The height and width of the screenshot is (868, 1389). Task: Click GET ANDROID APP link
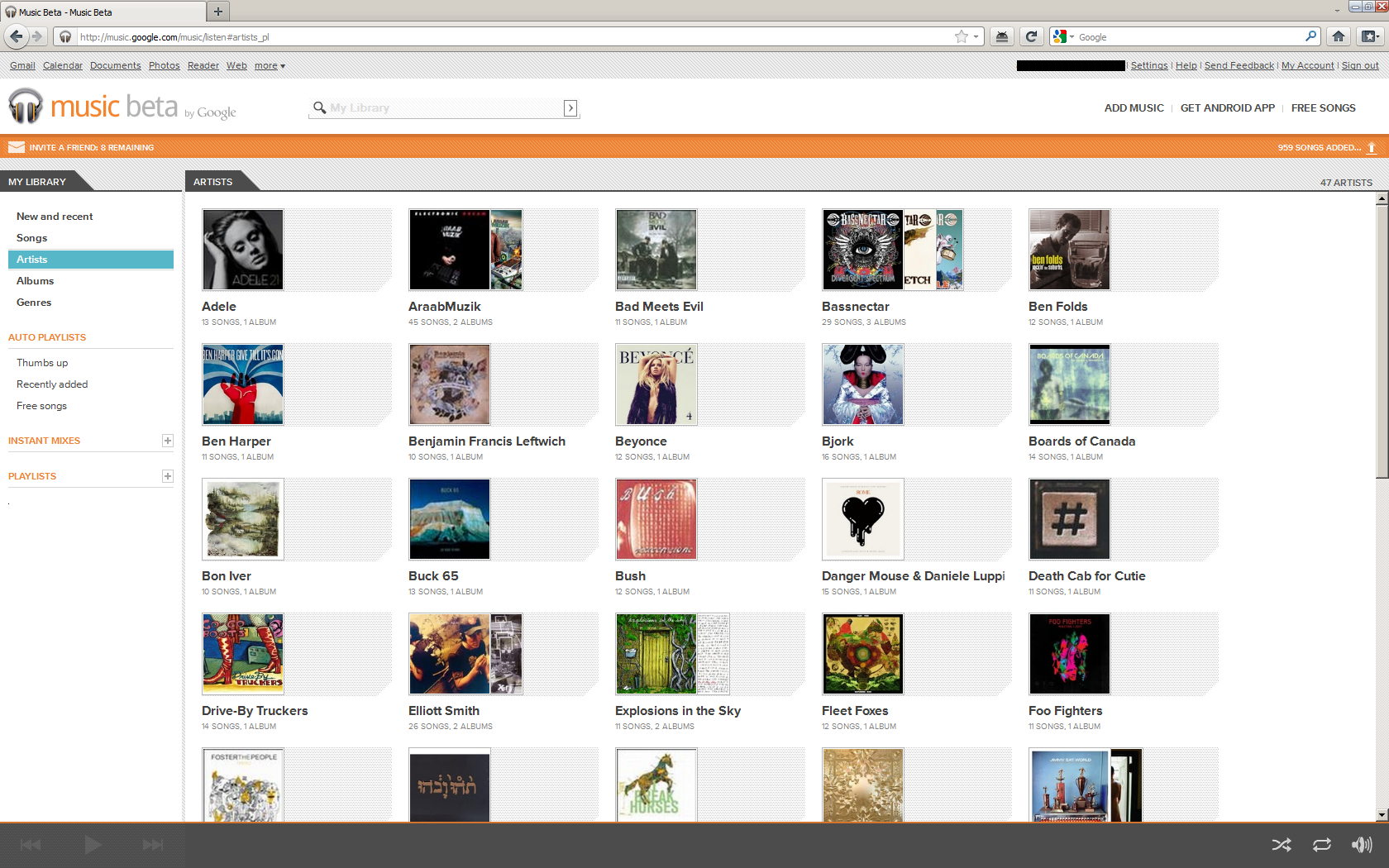tap(1227, 108)
